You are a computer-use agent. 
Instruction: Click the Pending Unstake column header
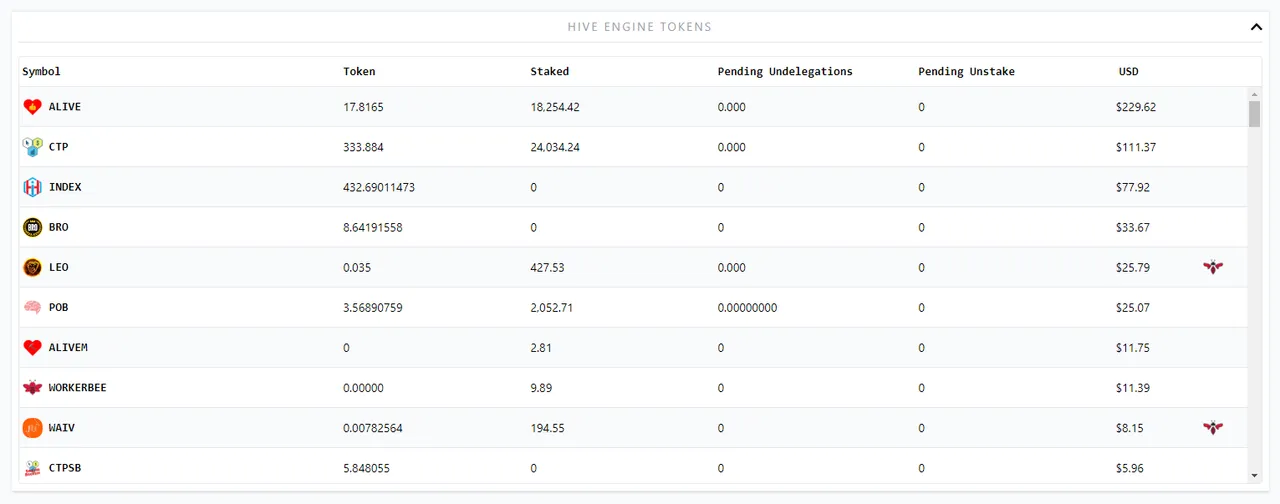click(966, 71)
